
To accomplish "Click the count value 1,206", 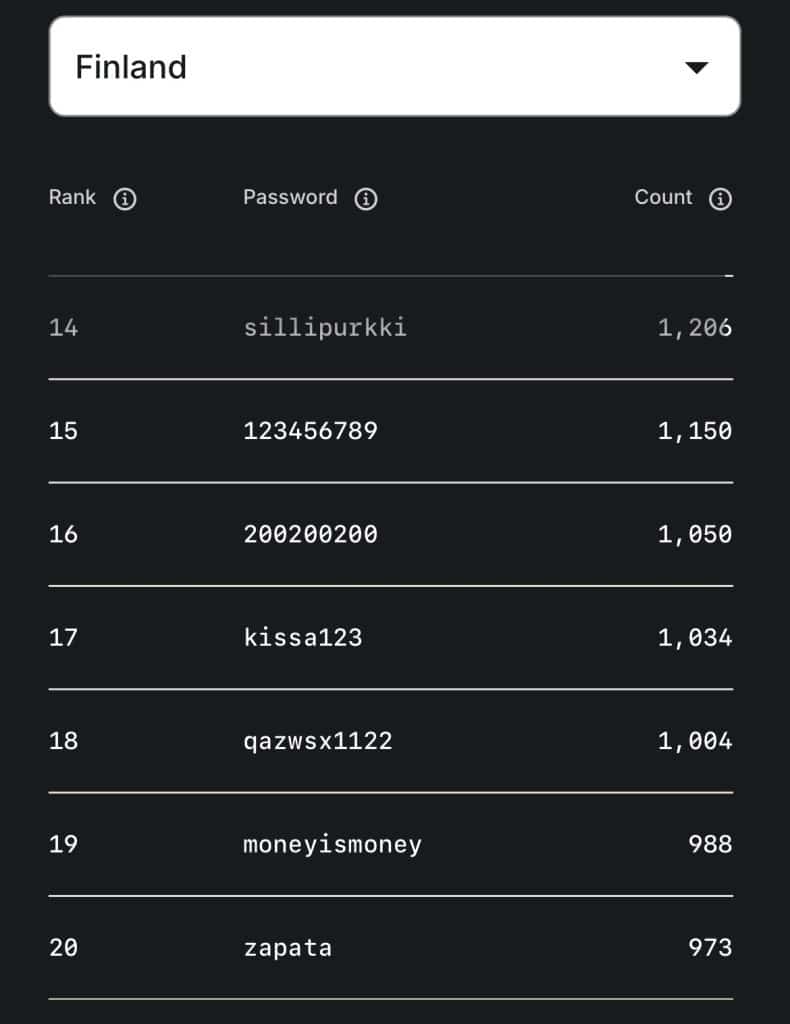I will pyautogui.click(x=694, y=328).
